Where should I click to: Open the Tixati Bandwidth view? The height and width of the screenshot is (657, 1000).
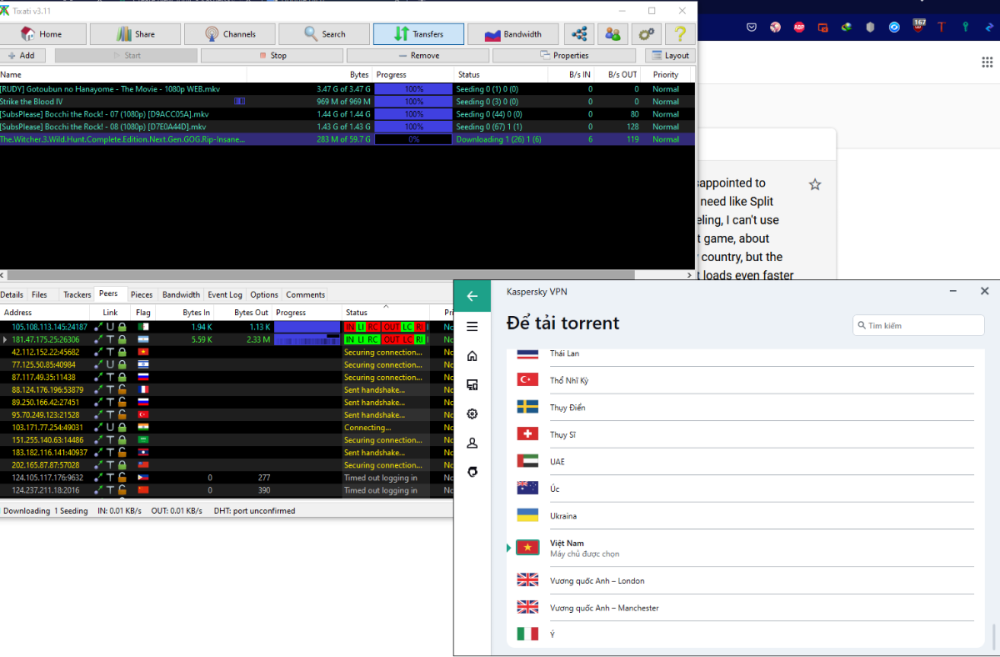tap(513, 34)
